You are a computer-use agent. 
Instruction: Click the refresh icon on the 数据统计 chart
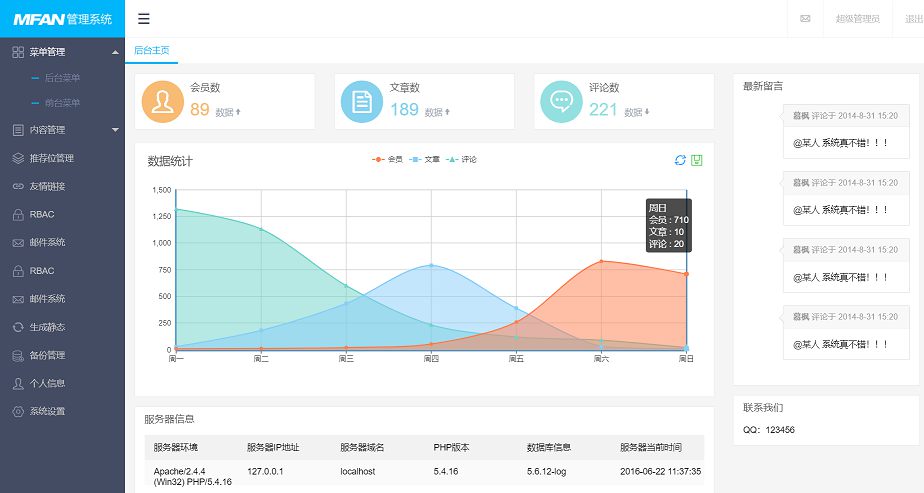[680, 160]
